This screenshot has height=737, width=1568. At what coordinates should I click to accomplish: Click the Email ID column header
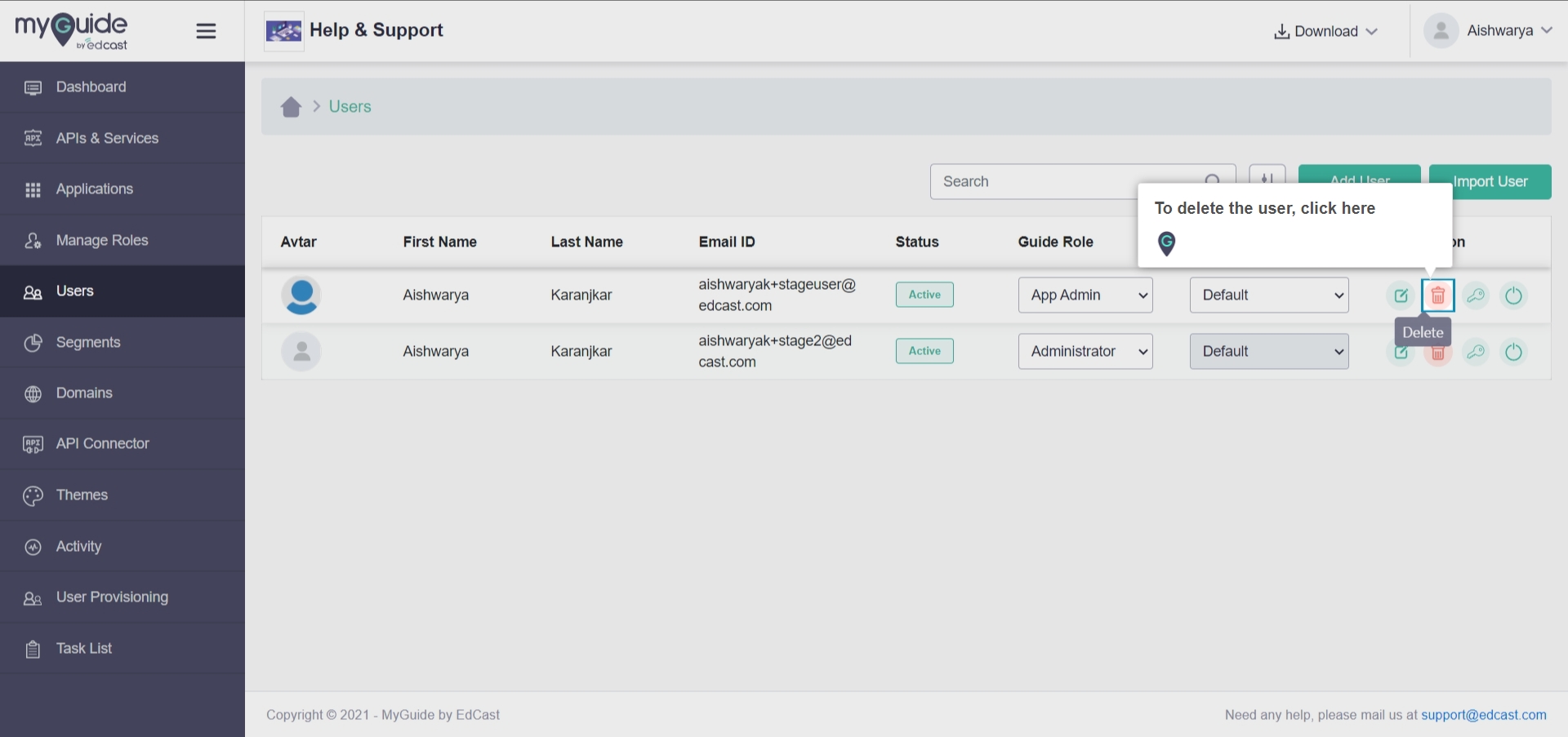[727, 242]
